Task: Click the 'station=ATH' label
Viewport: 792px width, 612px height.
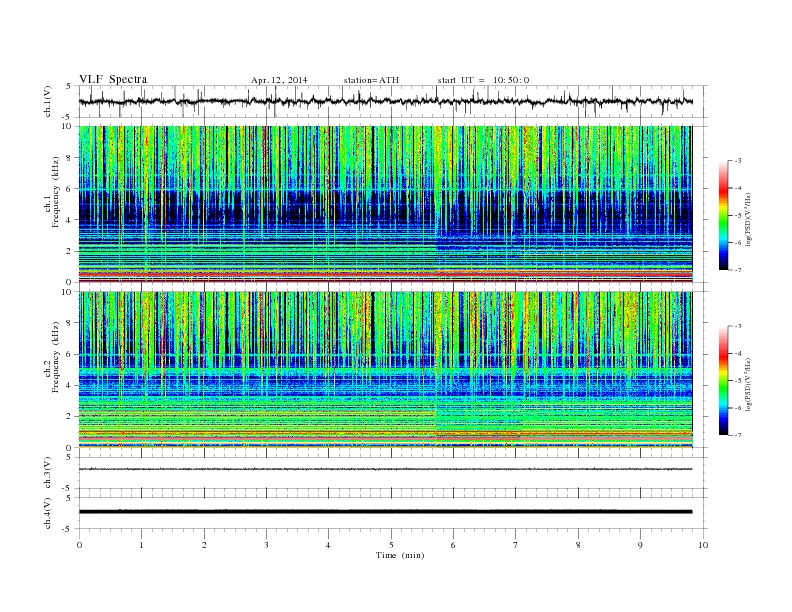Action: [371, 80]
